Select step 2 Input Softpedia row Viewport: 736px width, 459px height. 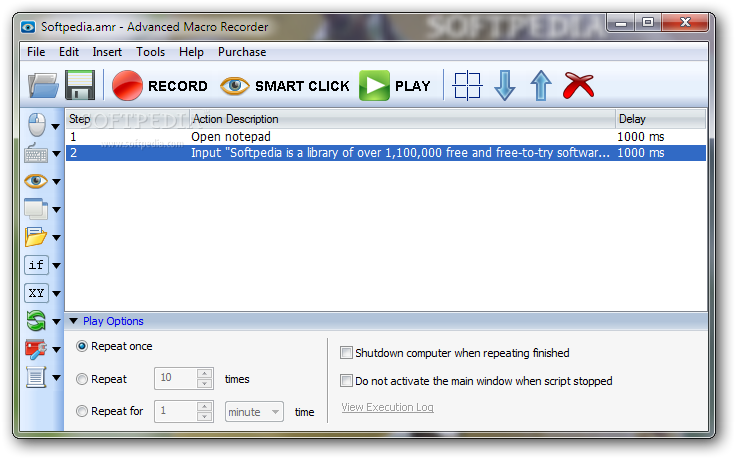(386, 153)
